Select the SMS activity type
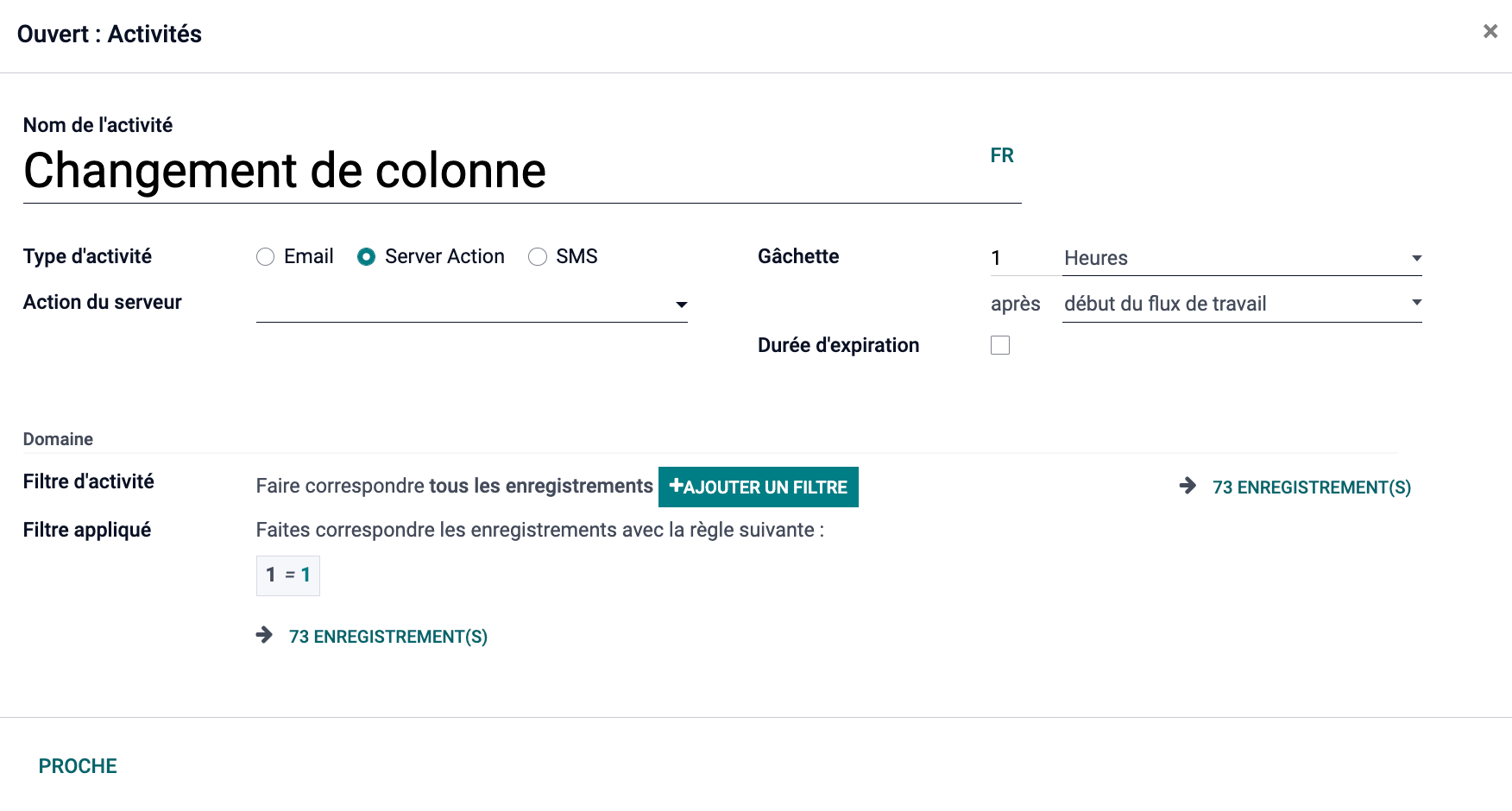Viewport: 1512px width, 811px height. click(x=538, y=256)
